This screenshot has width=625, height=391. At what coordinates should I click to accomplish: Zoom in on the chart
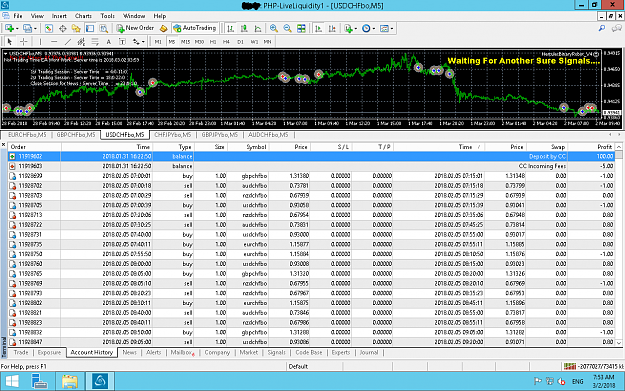pos(273,28)
